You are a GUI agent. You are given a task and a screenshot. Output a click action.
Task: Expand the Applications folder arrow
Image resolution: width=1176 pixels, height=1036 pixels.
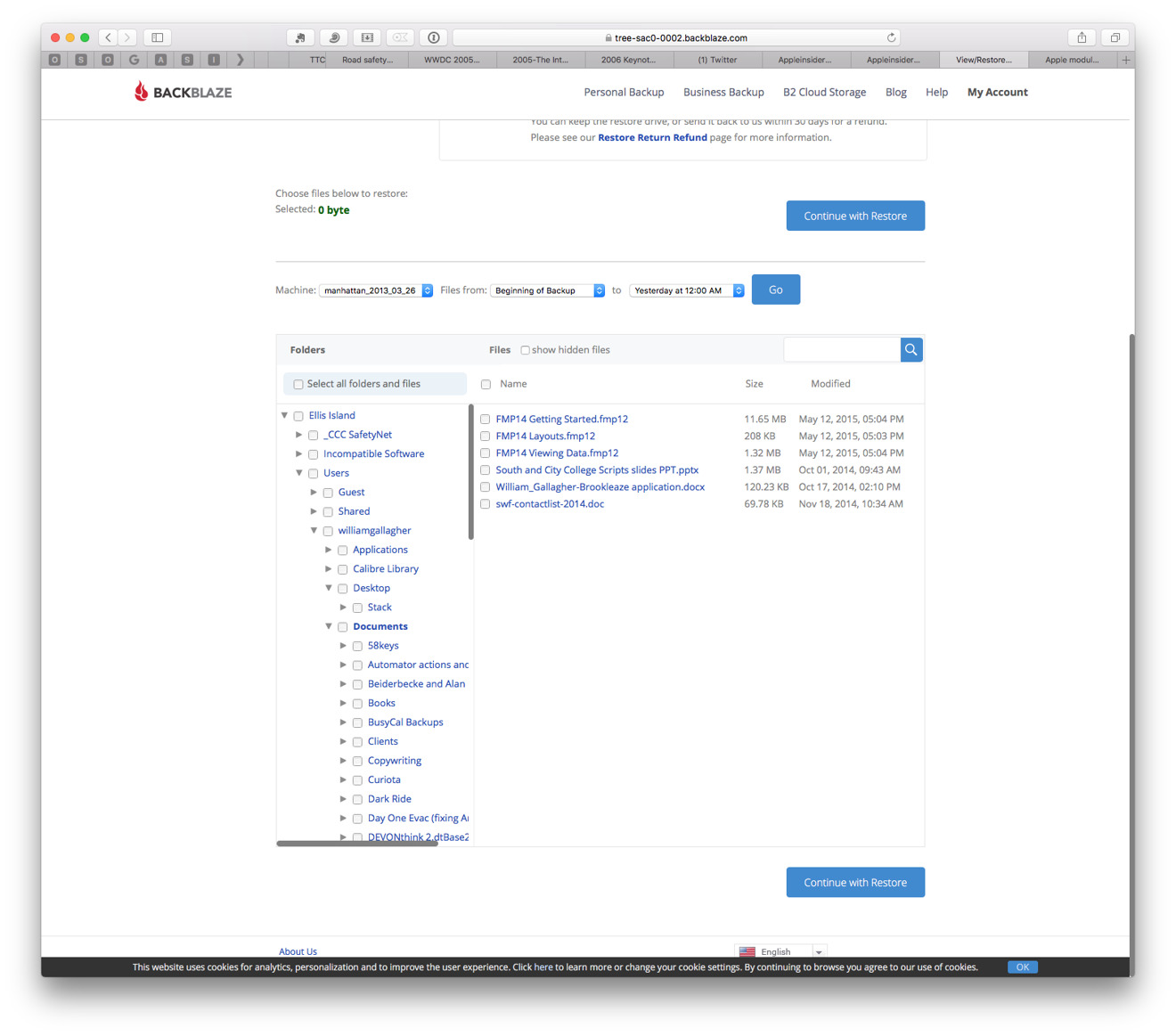(x=329, y=550)
